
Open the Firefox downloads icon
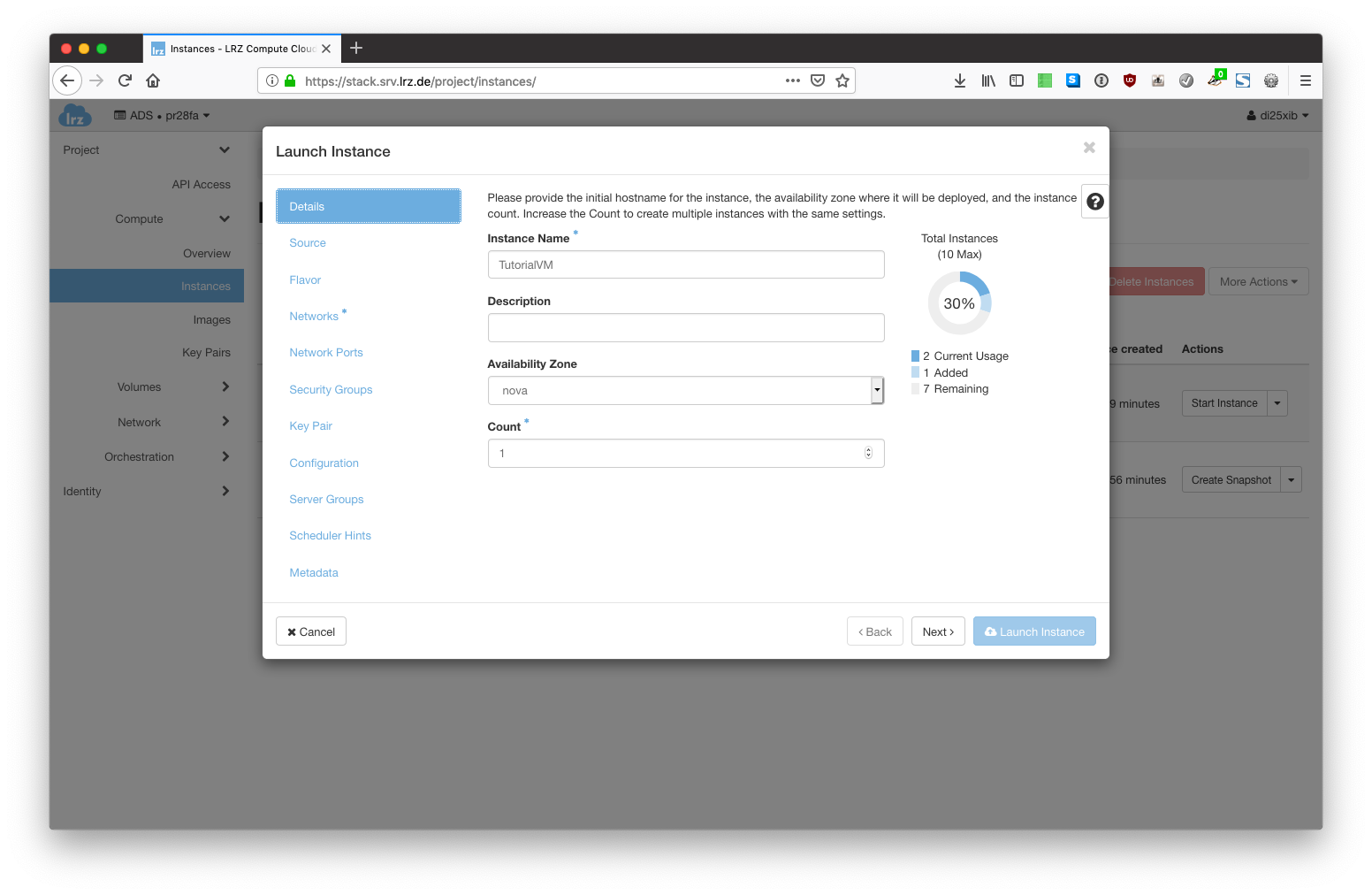click(x=960, y=80)
